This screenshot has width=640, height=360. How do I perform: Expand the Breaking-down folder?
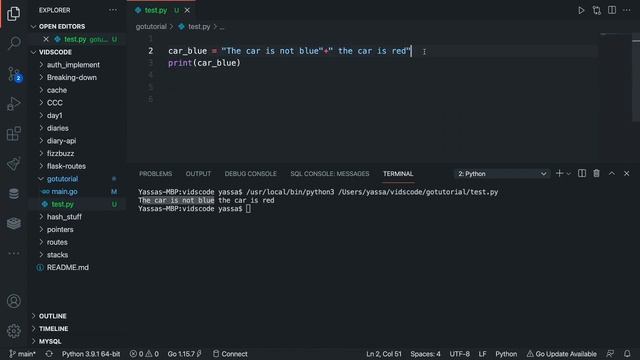[x=71, y=78]
